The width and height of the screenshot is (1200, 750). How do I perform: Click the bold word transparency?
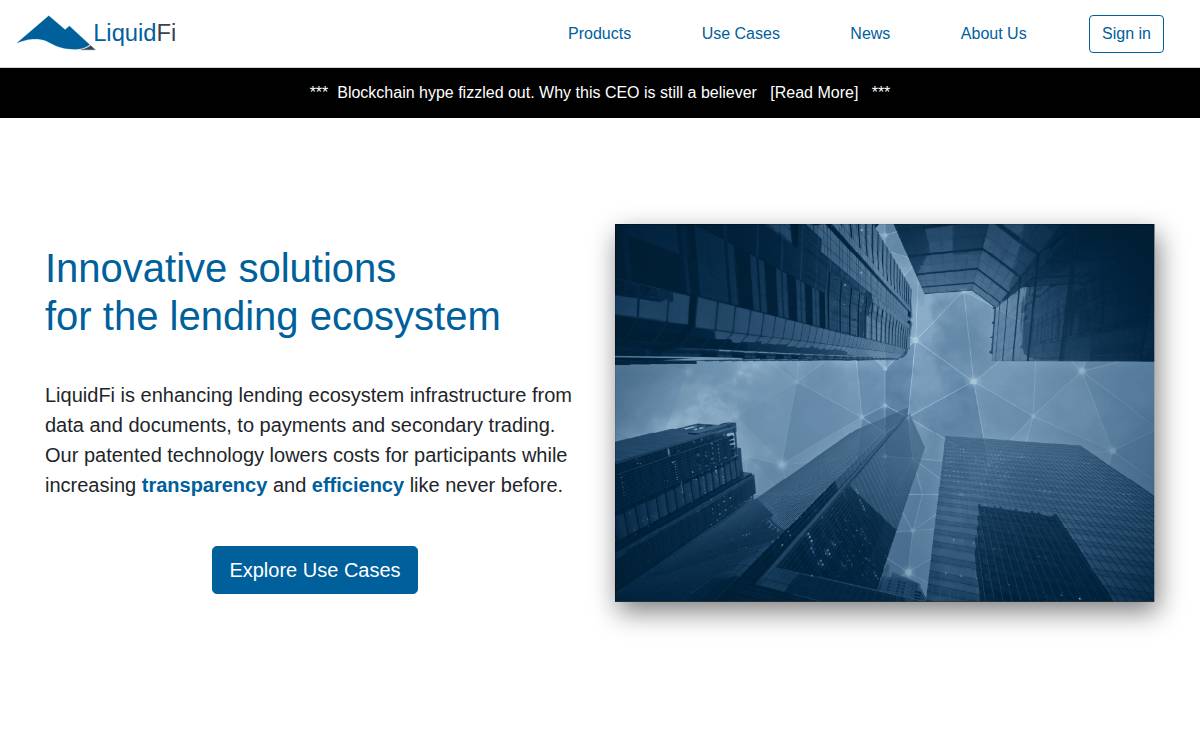pos(204,485)
